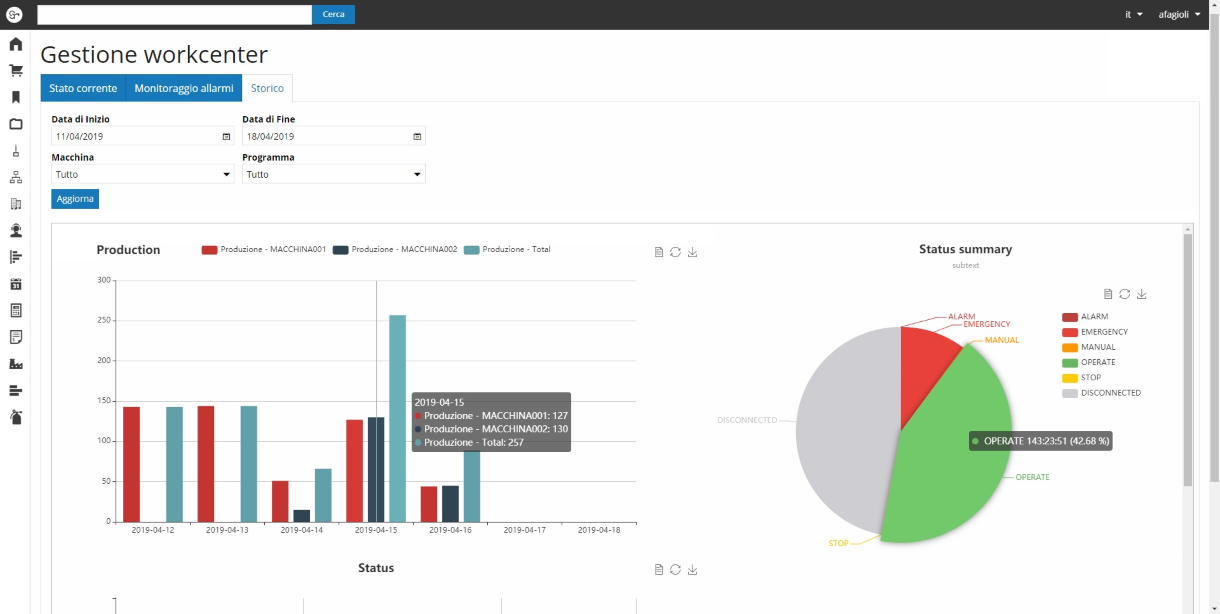Expand the Macchina dropdown
The height and width of the screenshot is (614, 1220).
pos(143,174)
